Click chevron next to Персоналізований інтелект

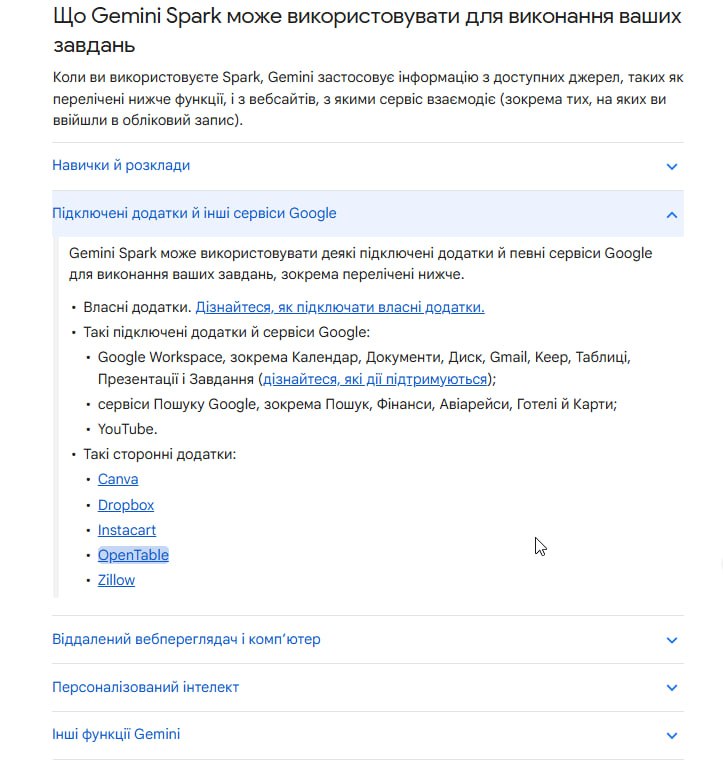click(x=671, y=687)
